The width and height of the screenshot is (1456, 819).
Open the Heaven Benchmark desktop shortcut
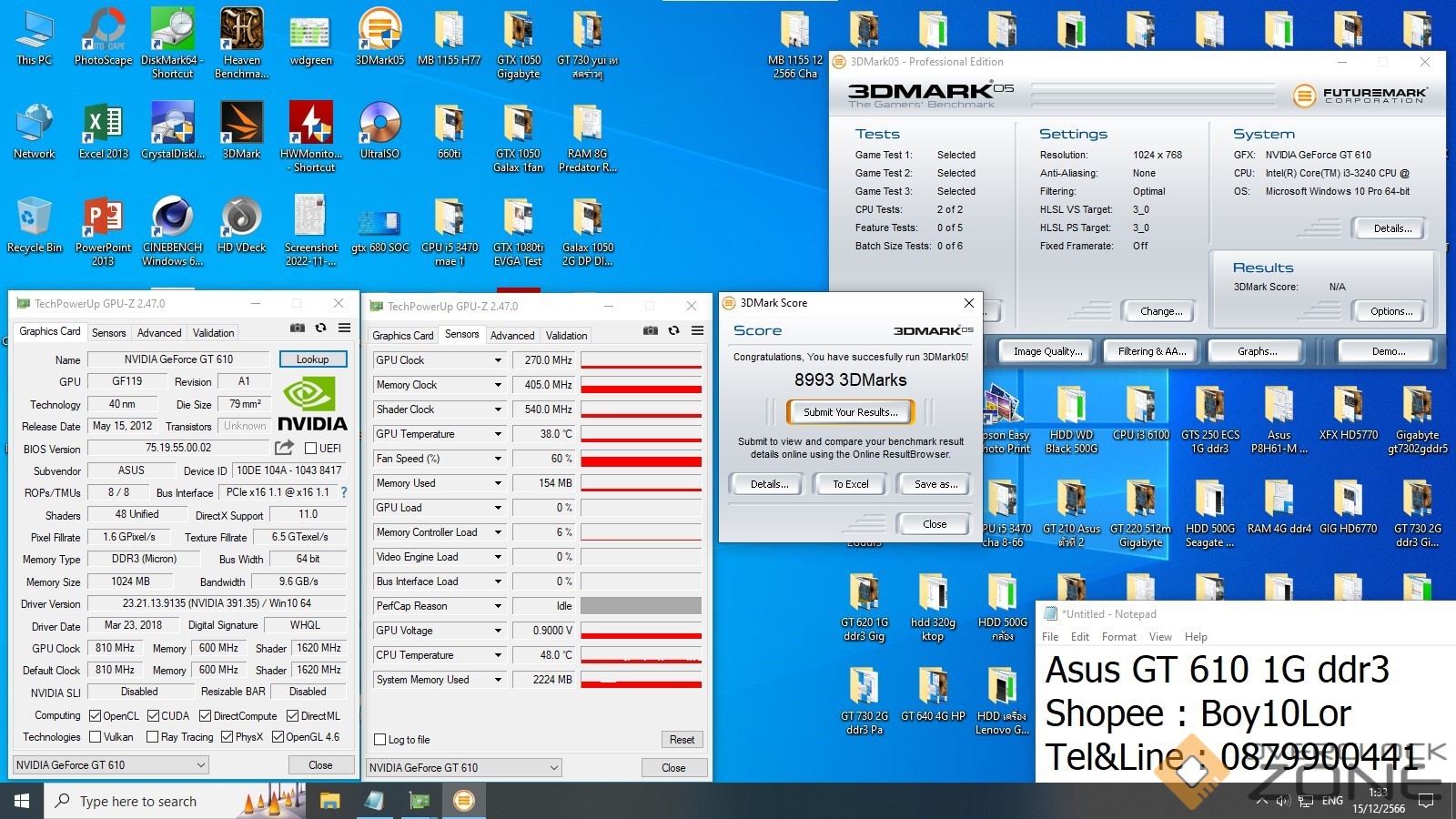coord(241,42)
